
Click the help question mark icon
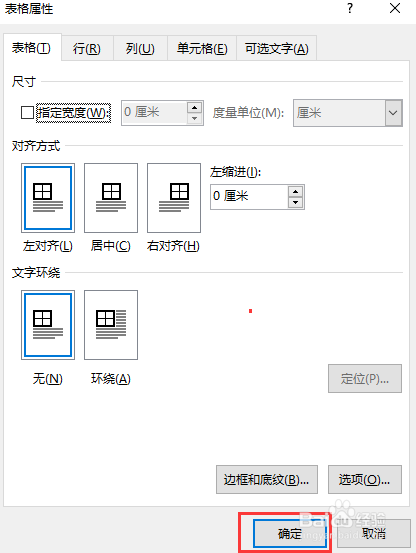click(350, 8)
